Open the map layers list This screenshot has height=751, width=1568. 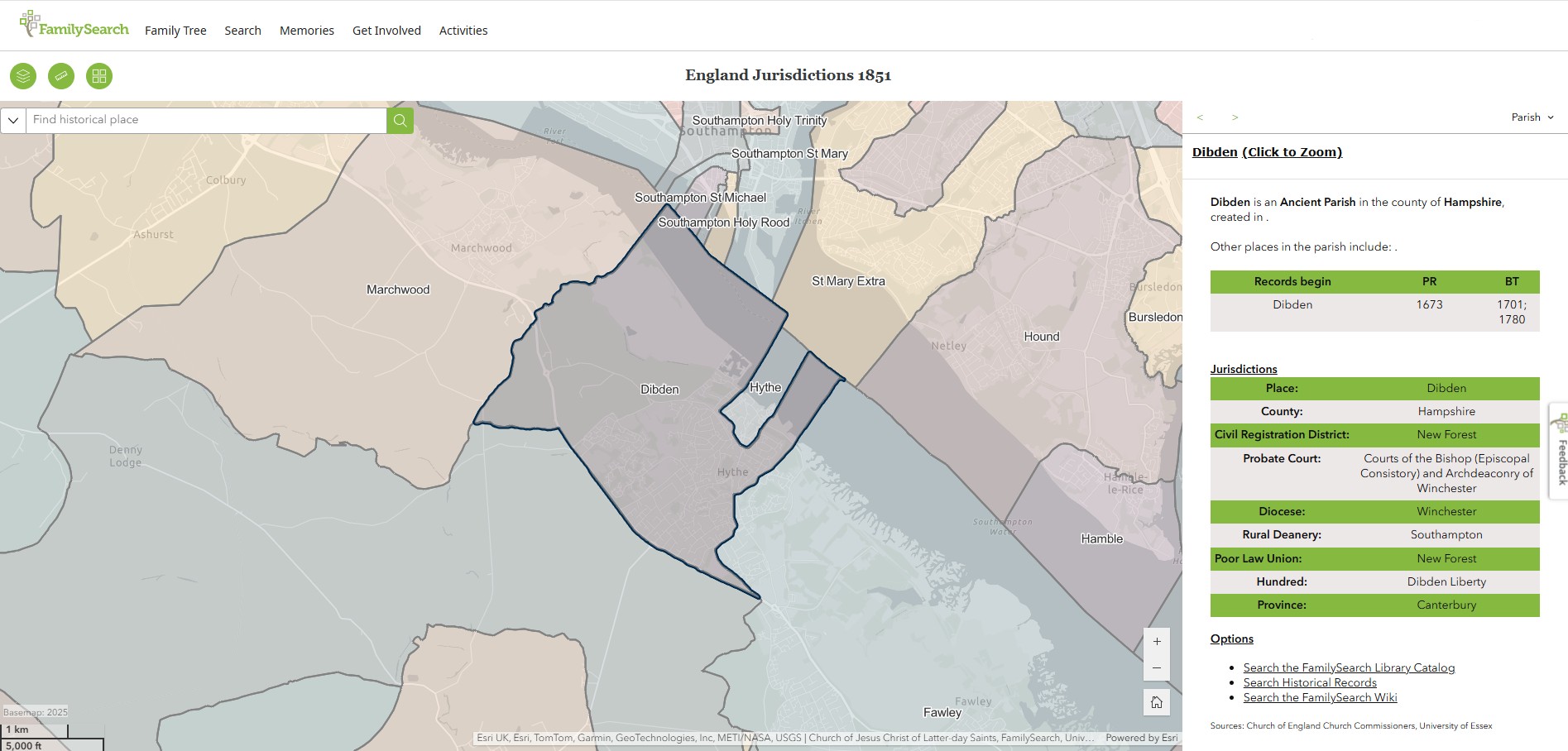(23, 76)
